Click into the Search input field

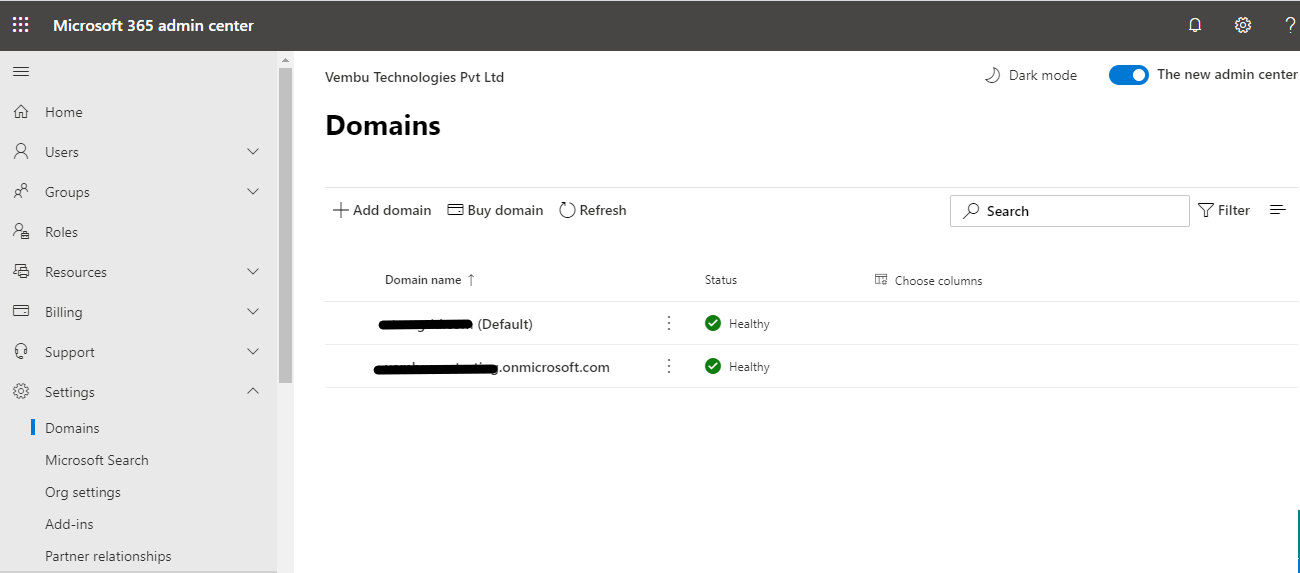click(x=1070, y=211)
